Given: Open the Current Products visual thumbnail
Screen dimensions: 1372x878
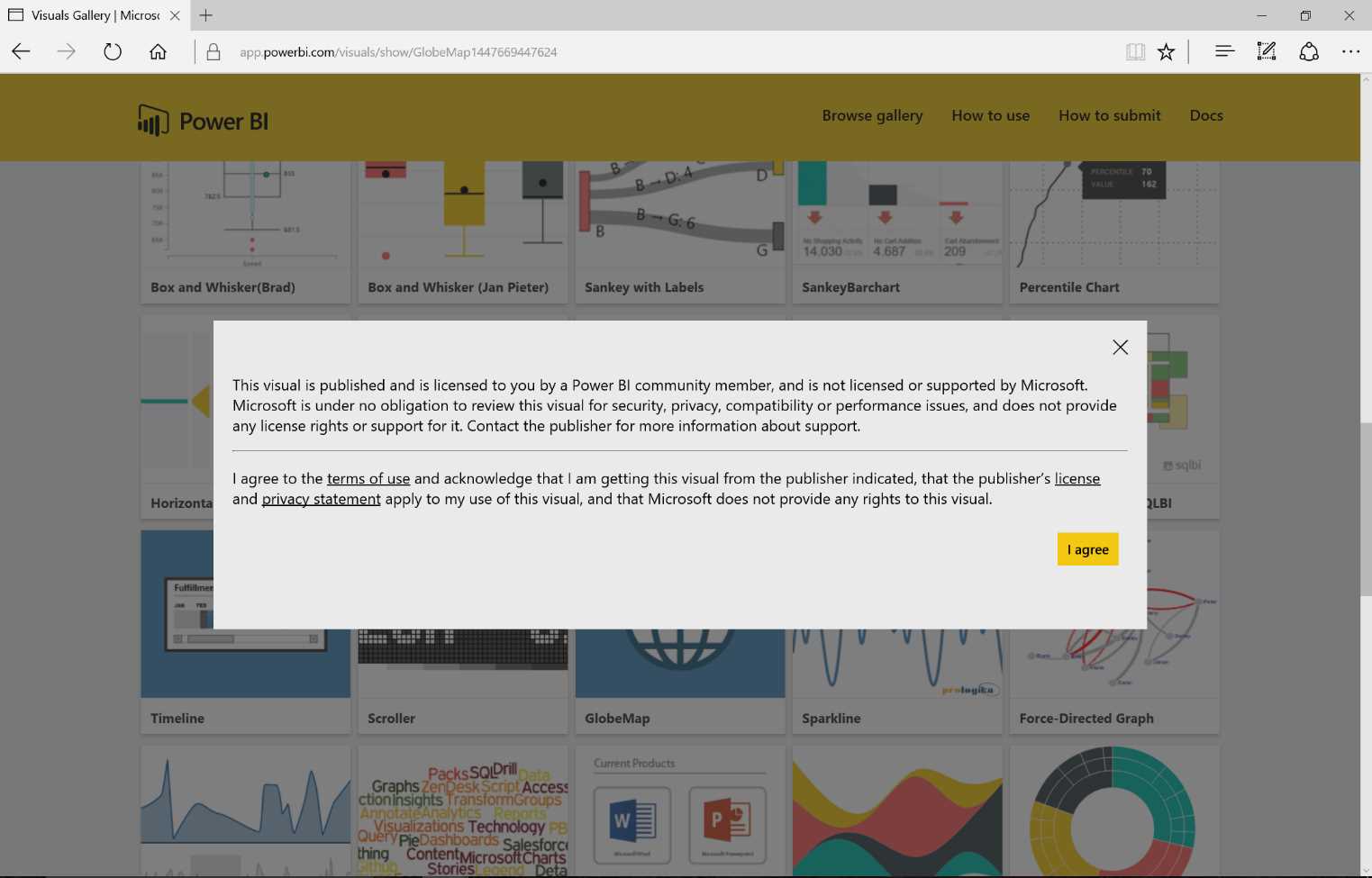Looking at the screenshot, I should click(680, 810).
